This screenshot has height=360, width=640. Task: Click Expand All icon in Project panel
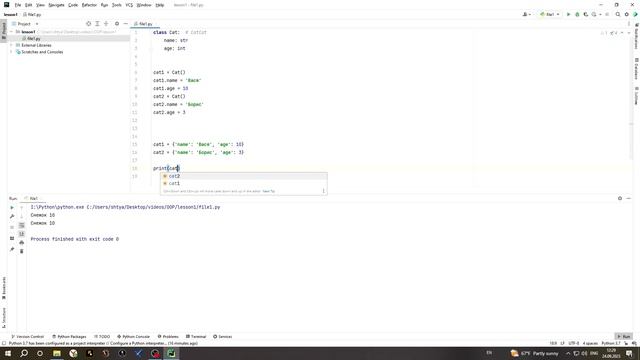(x=97, y=24)
